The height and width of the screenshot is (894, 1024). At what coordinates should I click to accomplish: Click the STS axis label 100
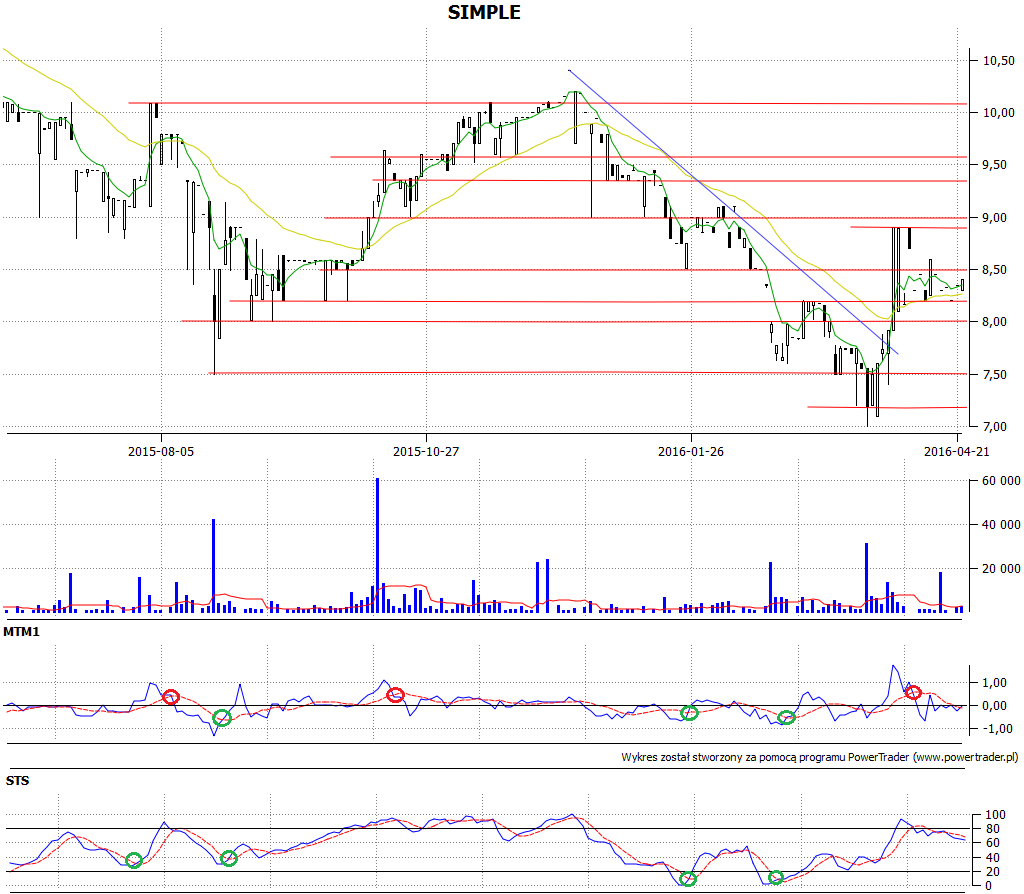coord(995,815)
